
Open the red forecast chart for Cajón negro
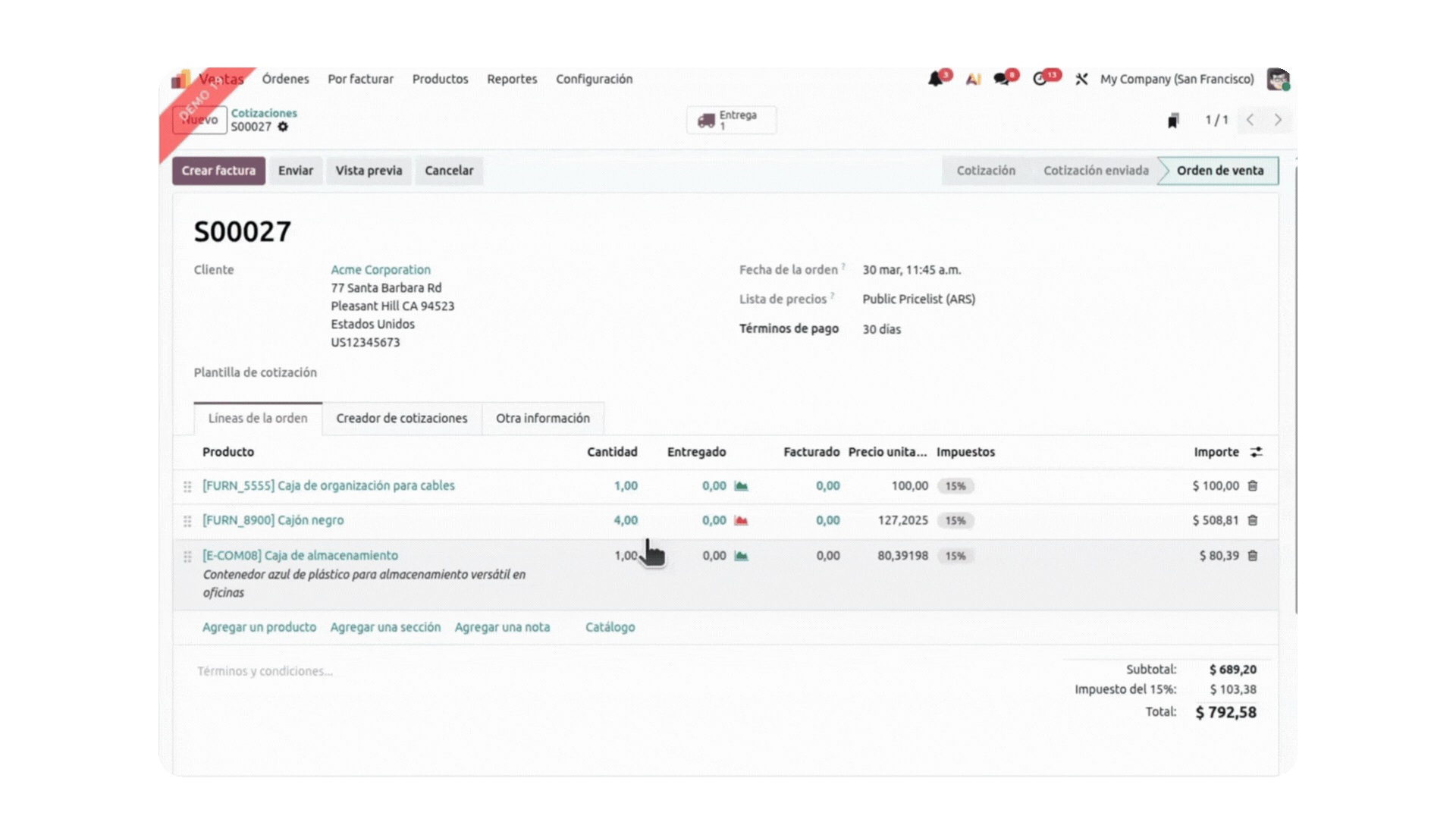(741, 520)
